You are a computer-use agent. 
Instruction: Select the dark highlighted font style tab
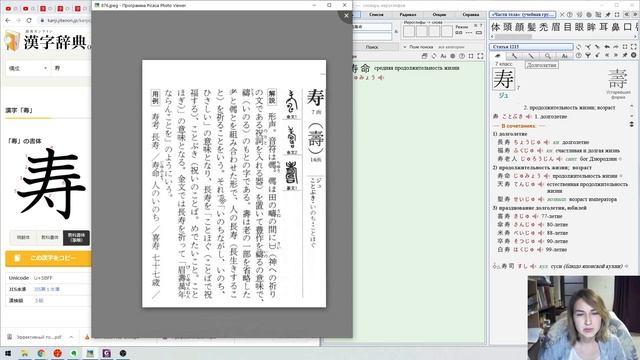pos(76,238)
